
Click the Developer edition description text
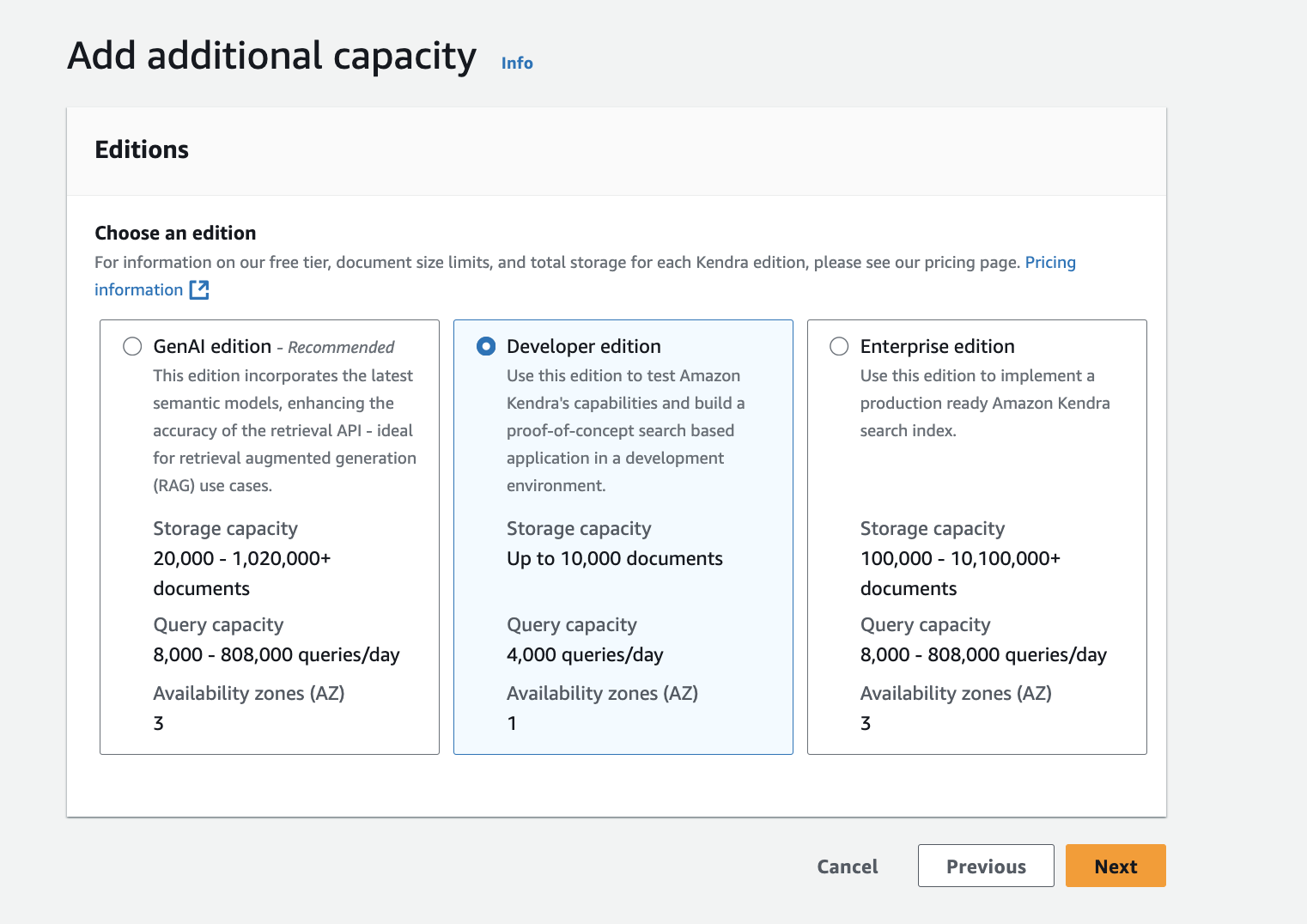click(x=623, y=430)
